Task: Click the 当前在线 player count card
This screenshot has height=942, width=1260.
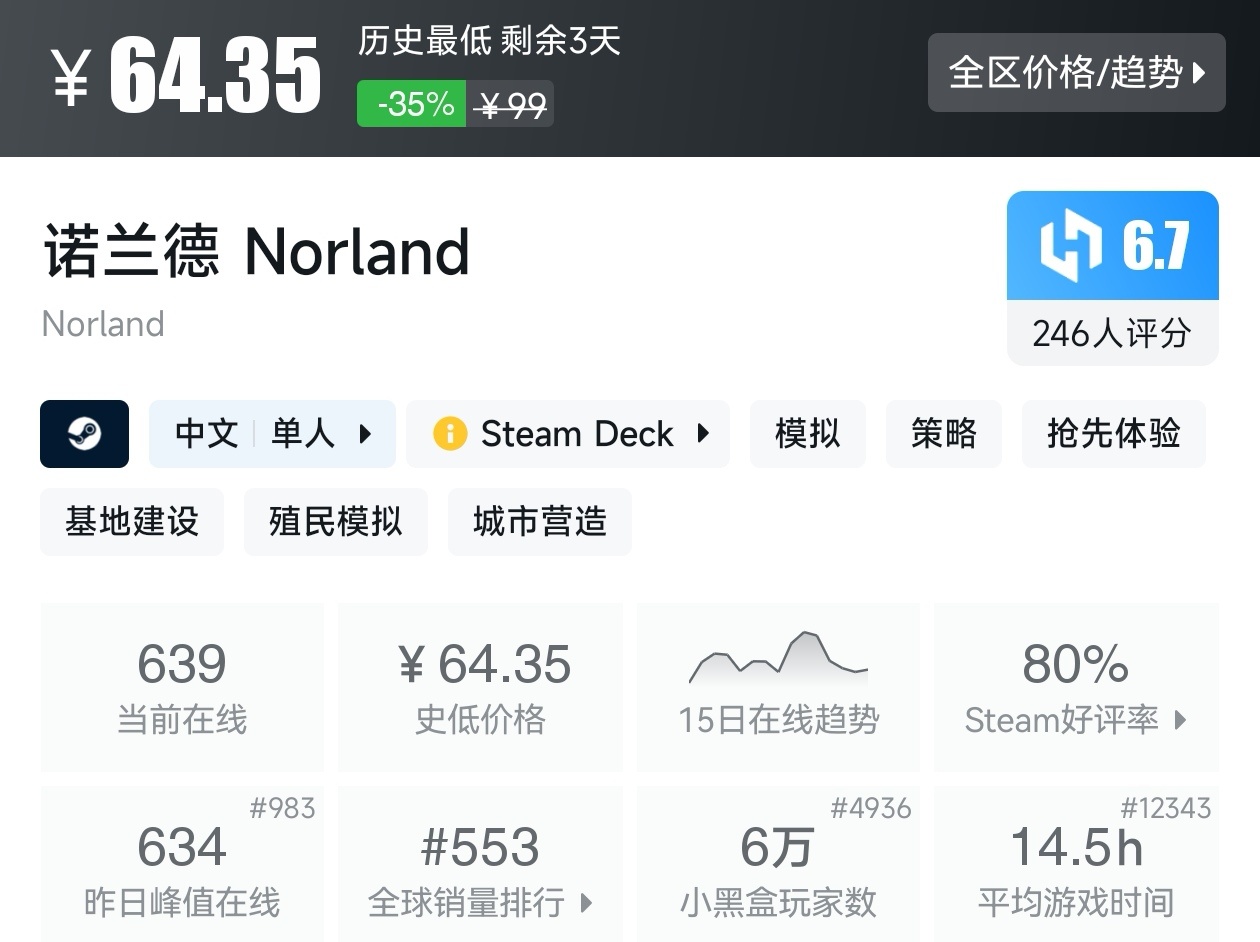Action: coord(182,686)
